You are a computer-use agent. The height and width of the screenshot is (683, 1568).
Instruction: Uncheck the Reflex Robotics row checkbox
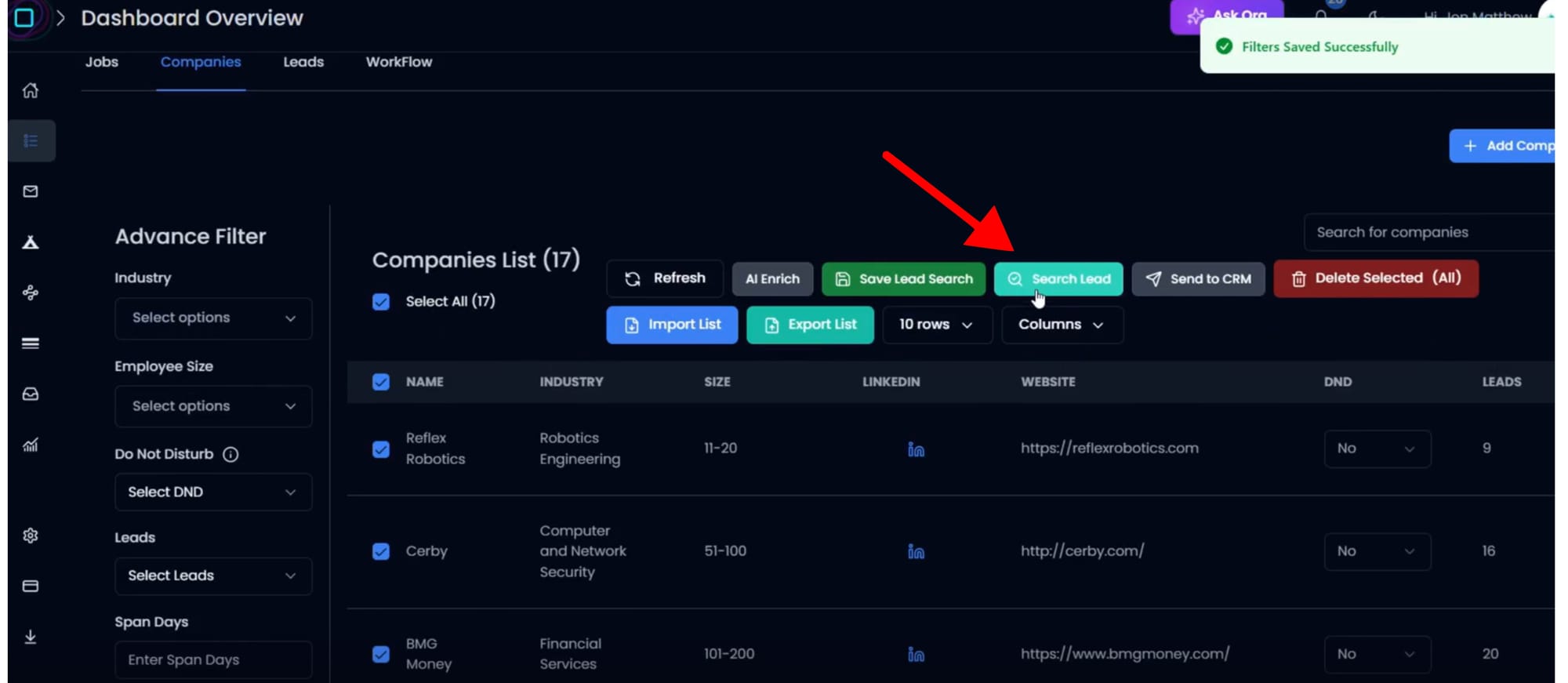pyautogui.click(x=381, y=449)
